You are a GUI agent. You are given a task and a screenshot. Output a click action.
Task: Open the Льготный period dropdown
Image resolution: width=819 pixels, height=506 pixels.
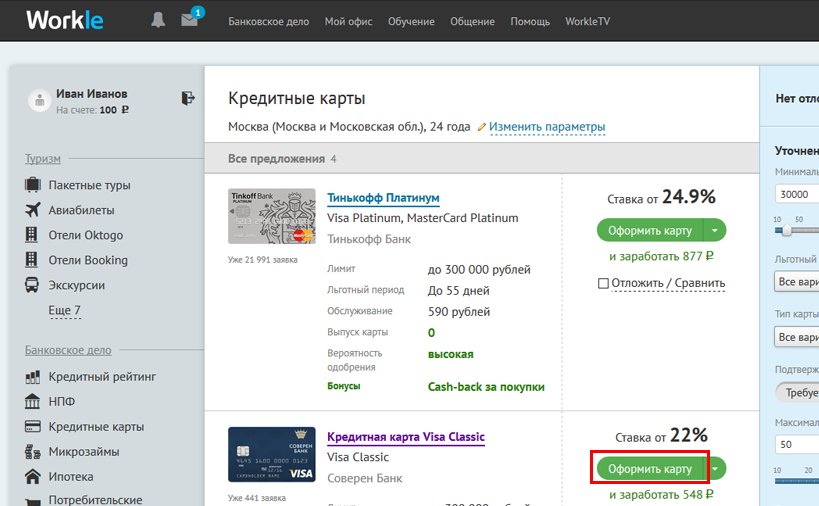pos(796,281)
